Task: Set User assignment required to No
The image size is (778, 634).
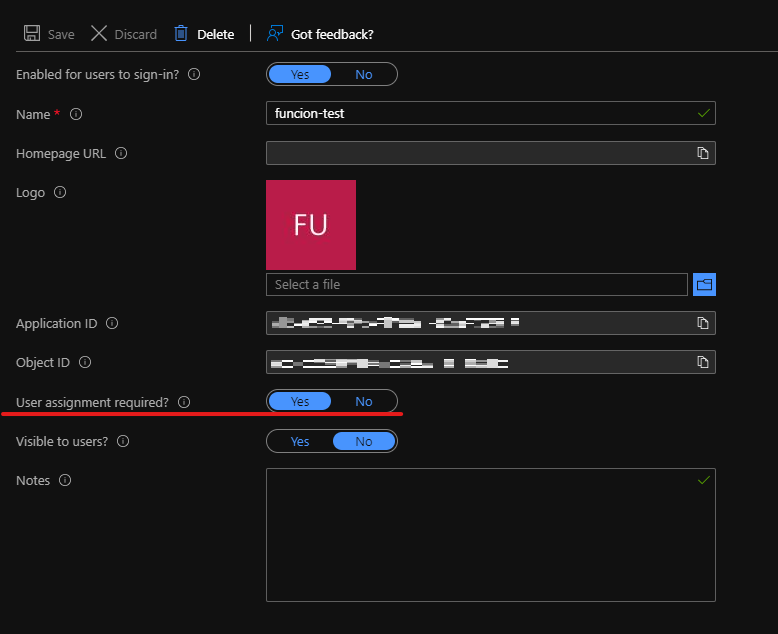Action: point(364,401)
